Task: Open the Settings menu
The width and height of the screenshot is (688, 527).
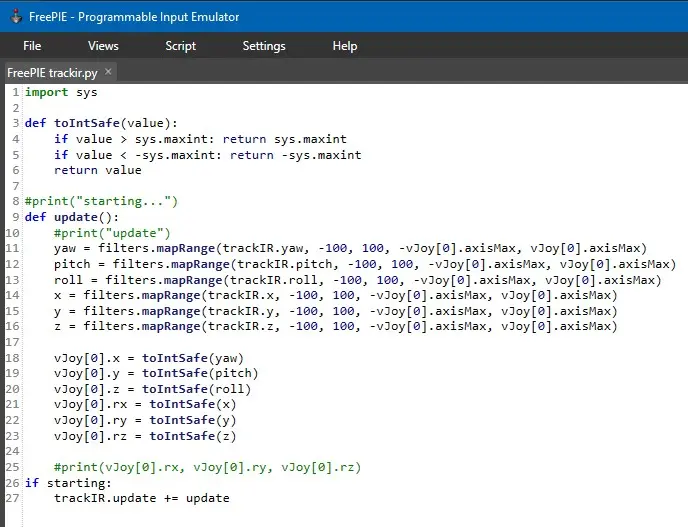Action: click(264, 46)
